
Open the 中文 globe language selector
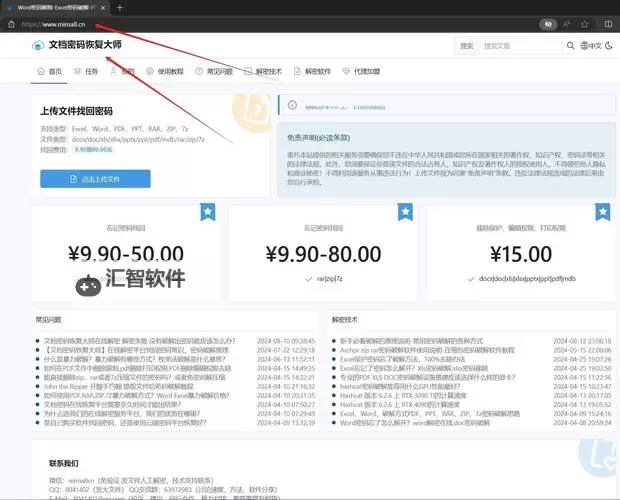591,46
